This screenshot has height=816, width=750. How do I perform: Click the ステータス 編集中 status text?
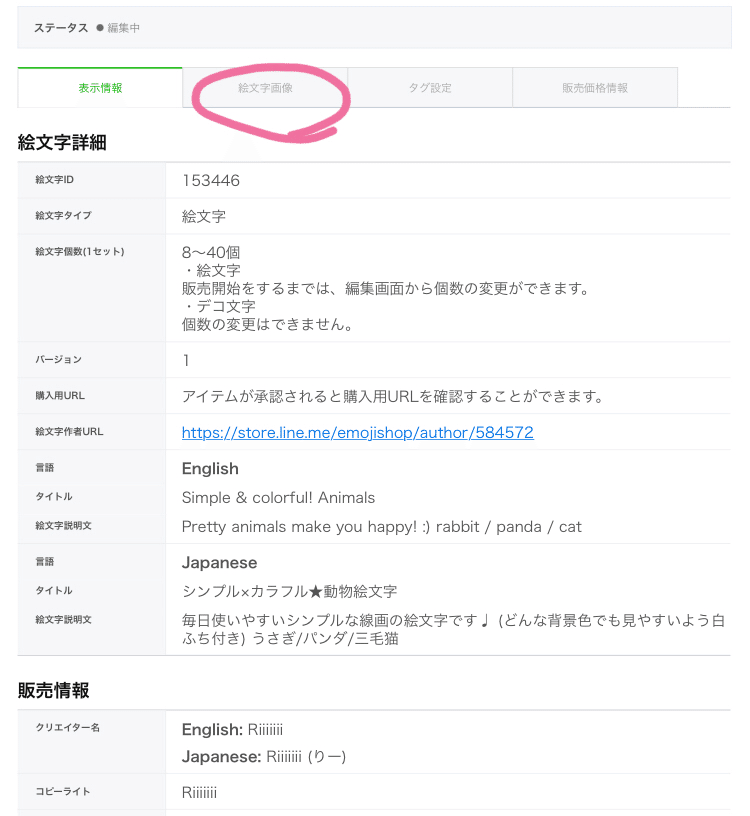tap(87, 28)
